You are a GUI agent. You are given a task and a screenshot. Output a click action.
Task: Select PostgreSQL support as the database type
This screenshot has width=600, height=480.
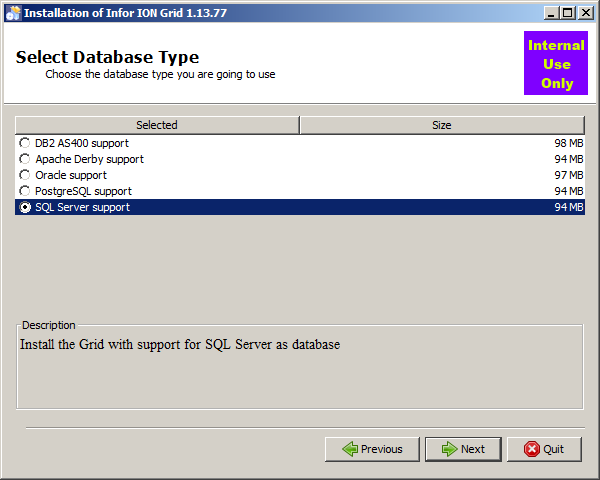click(25, 191)
